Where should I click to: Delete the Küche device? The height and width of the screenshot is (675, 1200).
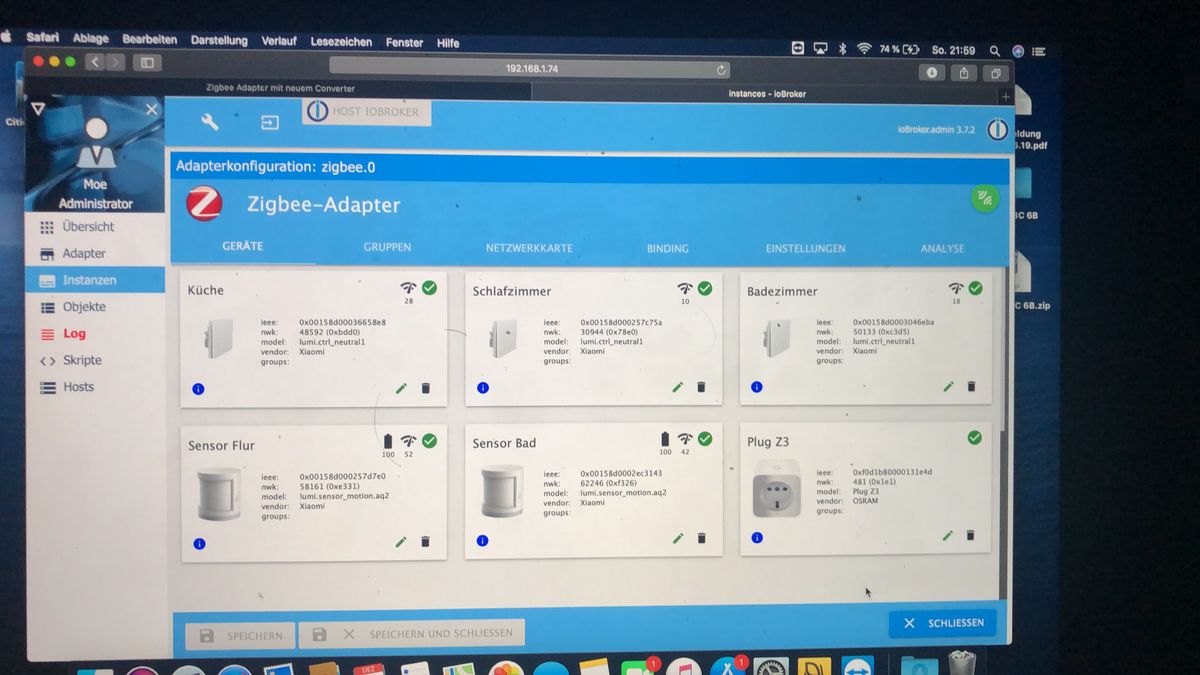pyautogui.click(x=425, y=388)
